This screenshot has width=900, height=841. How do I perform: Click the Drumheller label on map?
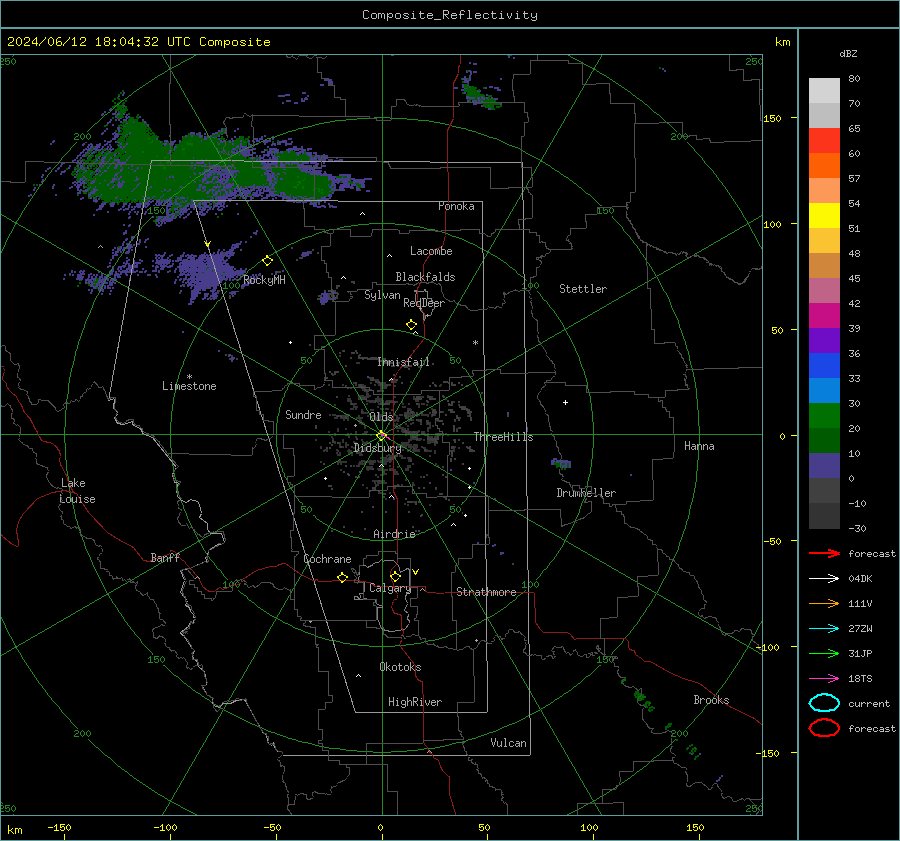(586, 493)
